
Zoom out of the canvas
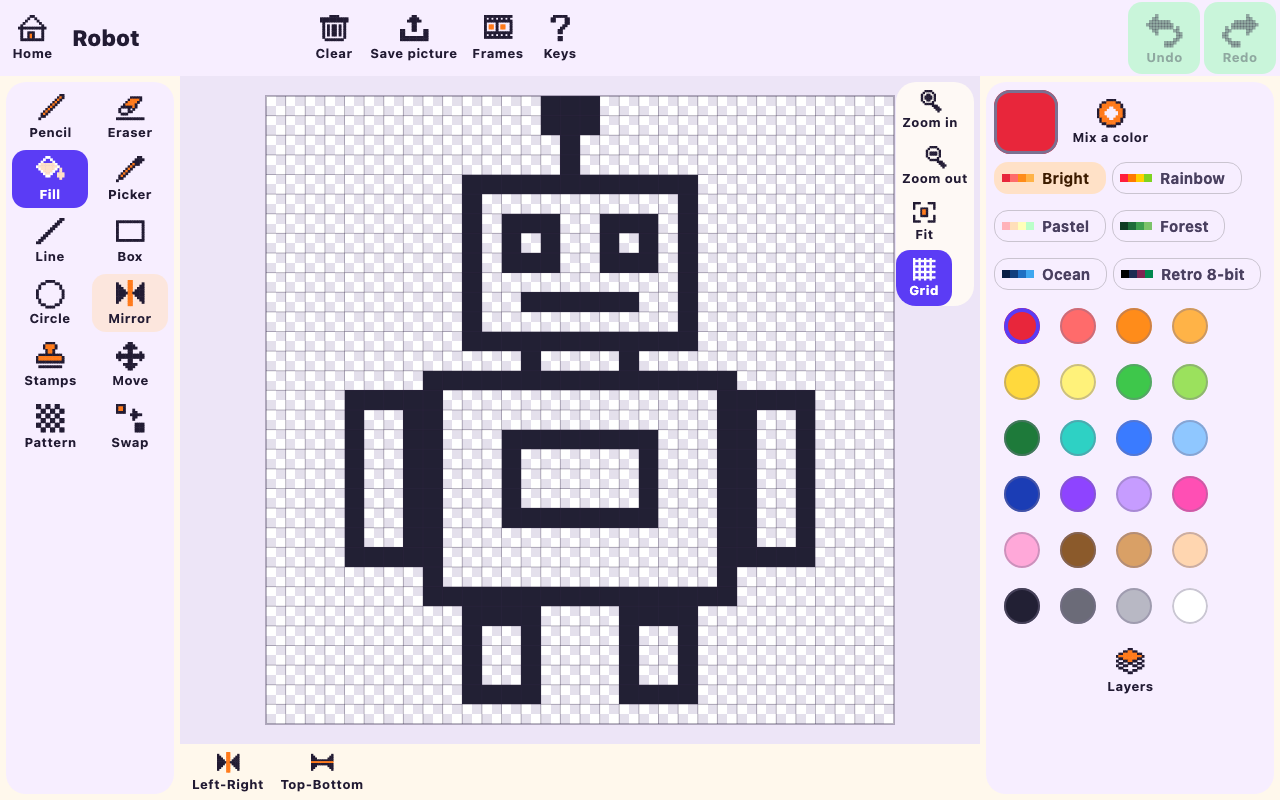pos(935,165)
